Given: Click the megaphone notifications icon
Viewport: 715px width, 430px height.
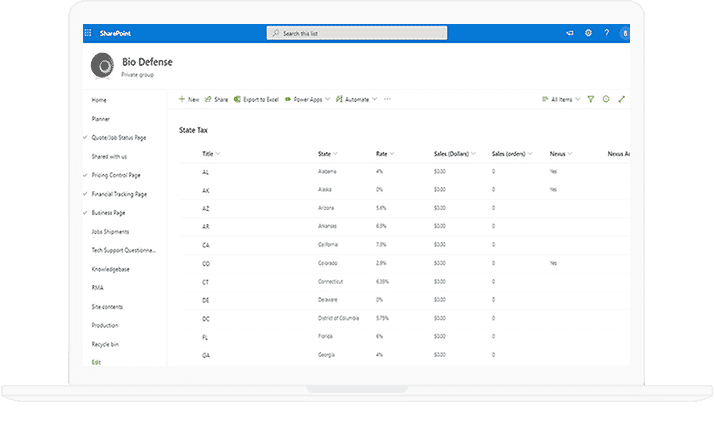Looking at the screenshot, I should (x=570, y=33).
